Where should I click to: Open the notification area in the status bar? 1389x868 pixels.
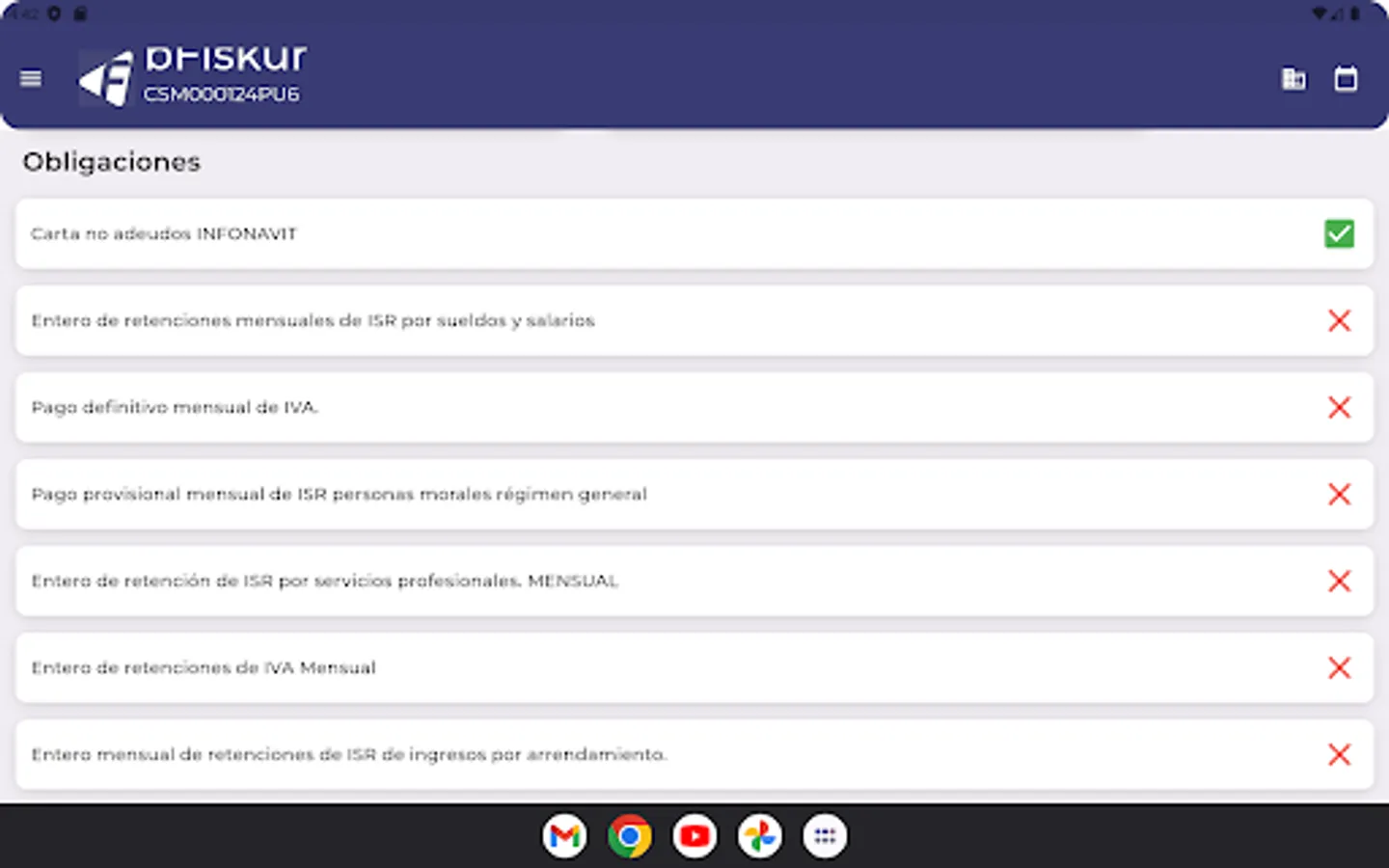point(41,14)
